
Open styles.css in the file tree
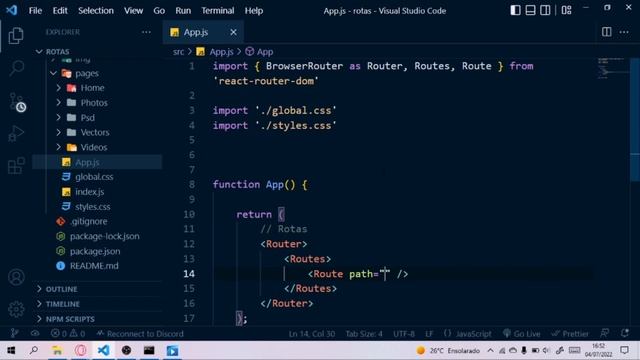pyautogui.click(x=97, y=207)
